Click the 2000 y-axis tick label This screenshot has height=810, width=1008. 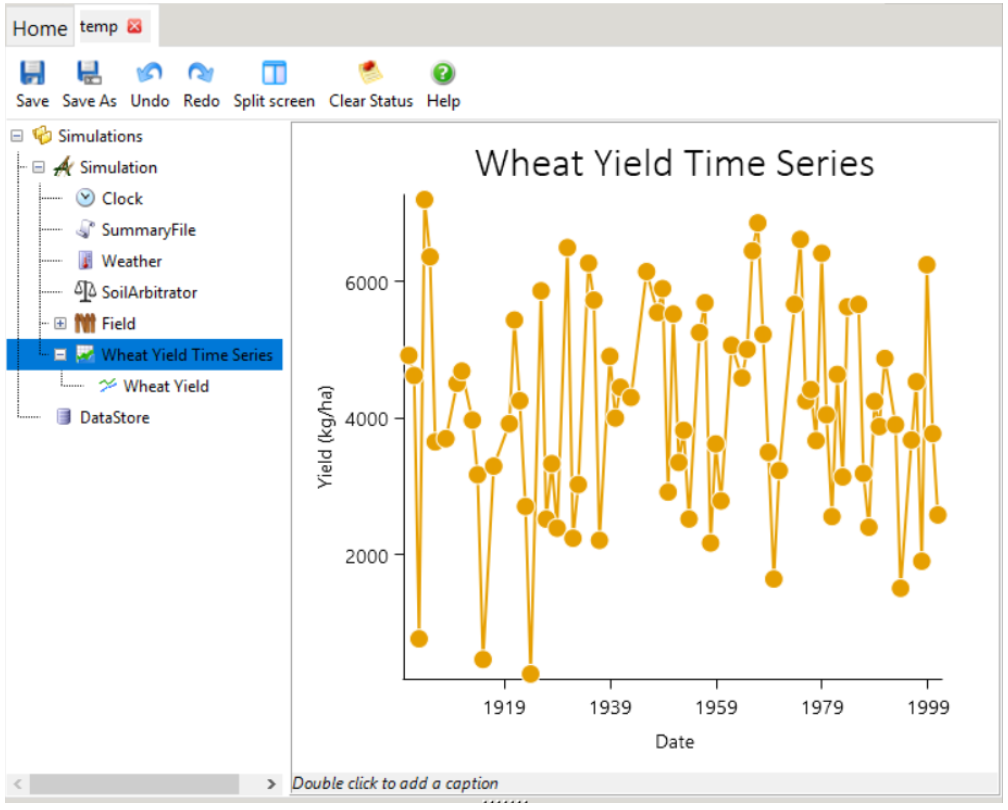click(x=366, y=557)
